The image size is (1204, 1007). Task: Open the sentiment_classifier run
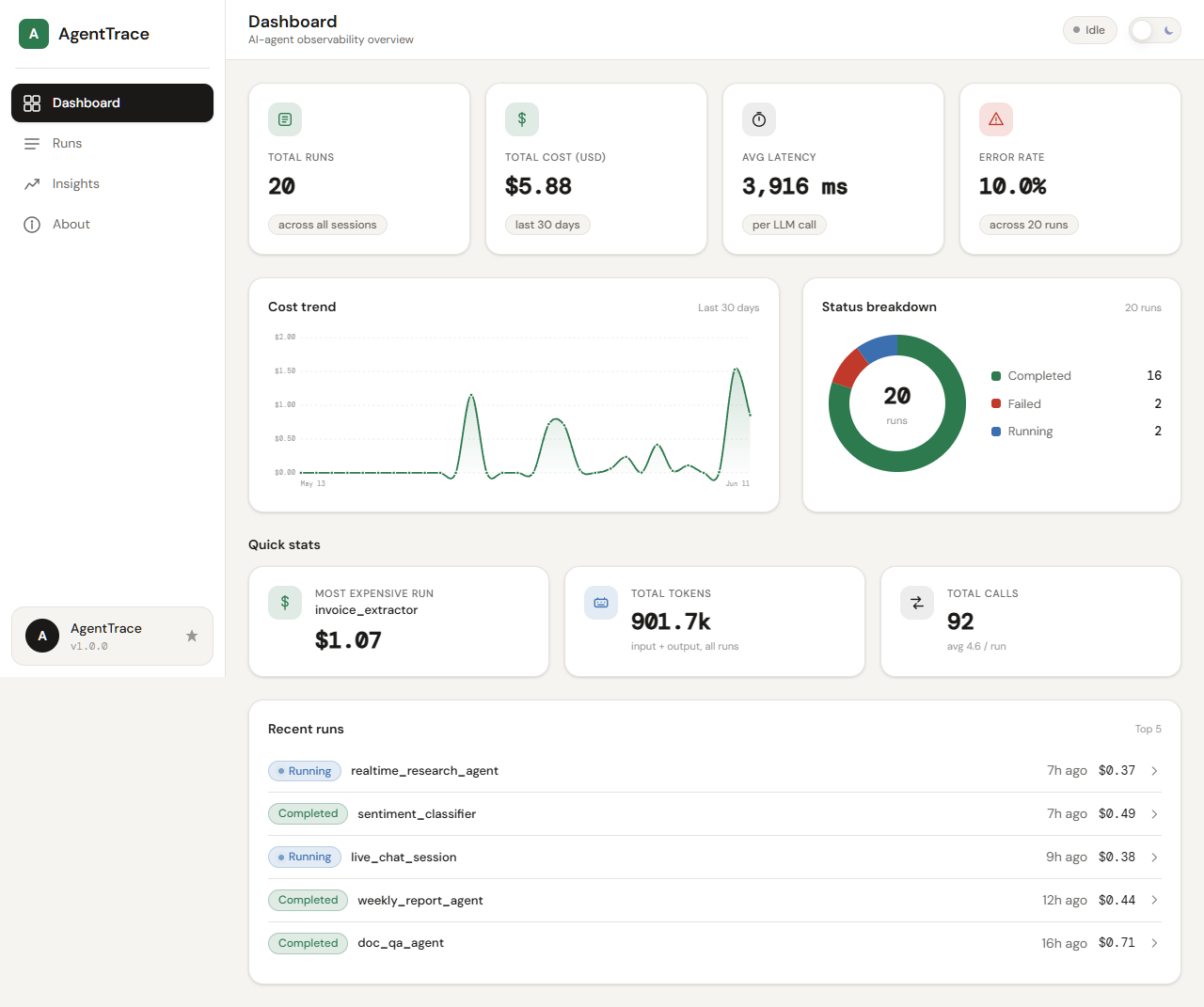[x=715, y=814]
